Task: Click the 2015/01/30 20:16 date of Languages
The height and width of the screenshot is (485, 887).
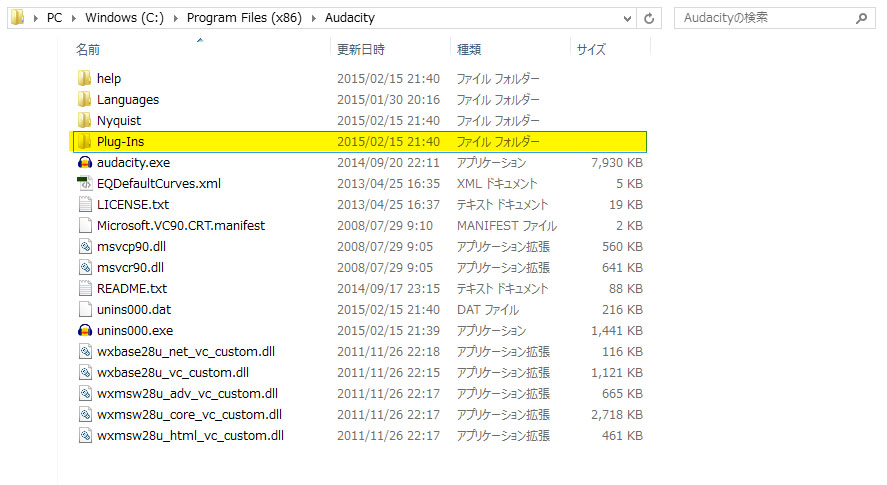Action: 388,100
